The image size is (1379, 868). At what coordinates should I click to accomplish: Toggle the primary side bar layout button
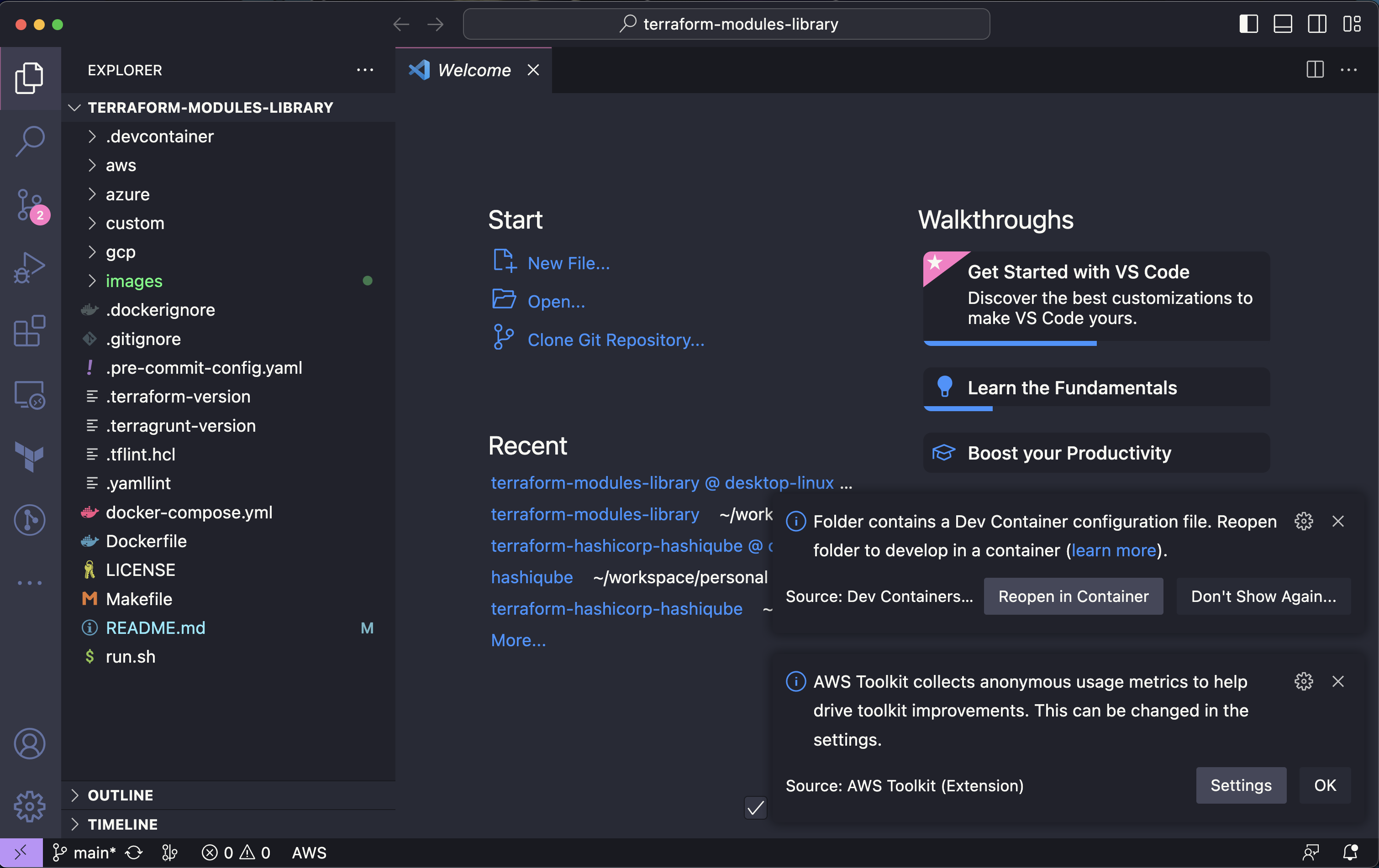click(1248, 24)
